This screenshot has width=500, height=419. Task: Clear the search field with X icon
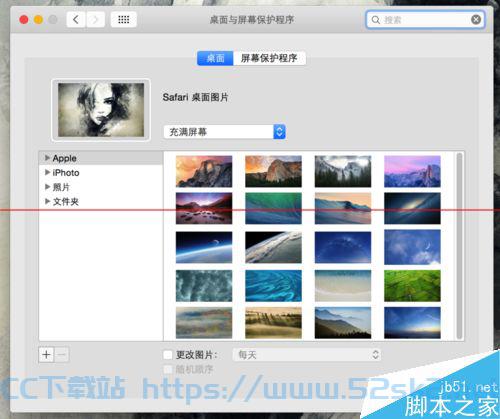(476, 20)
